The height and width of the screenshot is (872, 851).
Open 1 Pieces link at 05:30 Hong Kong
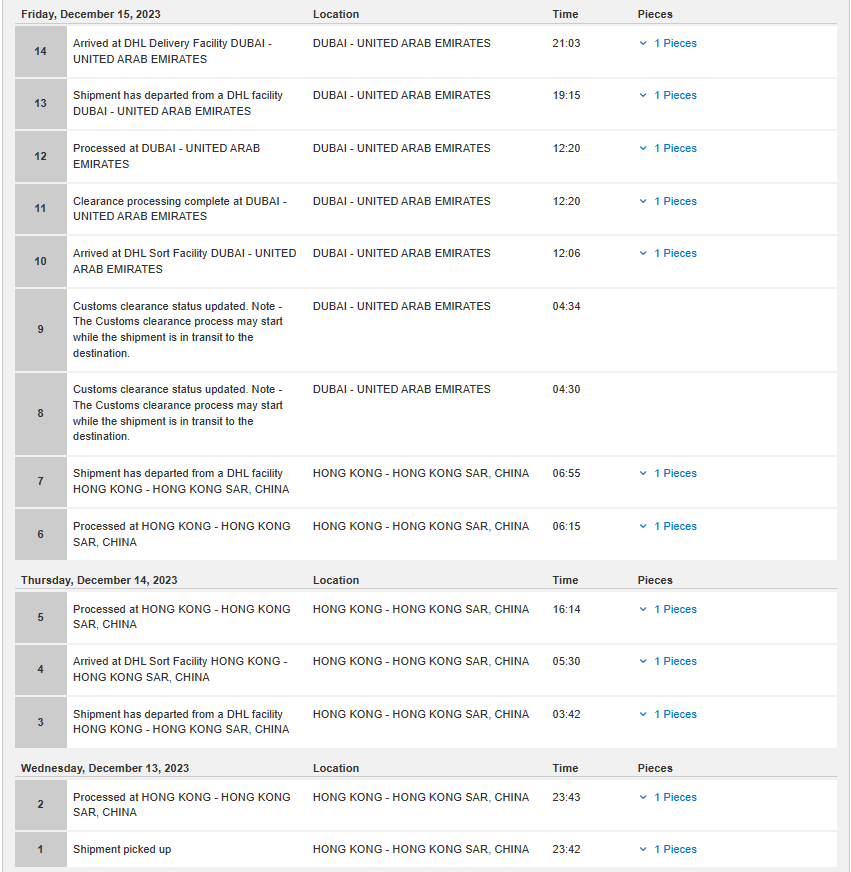(x=675, y=661)
